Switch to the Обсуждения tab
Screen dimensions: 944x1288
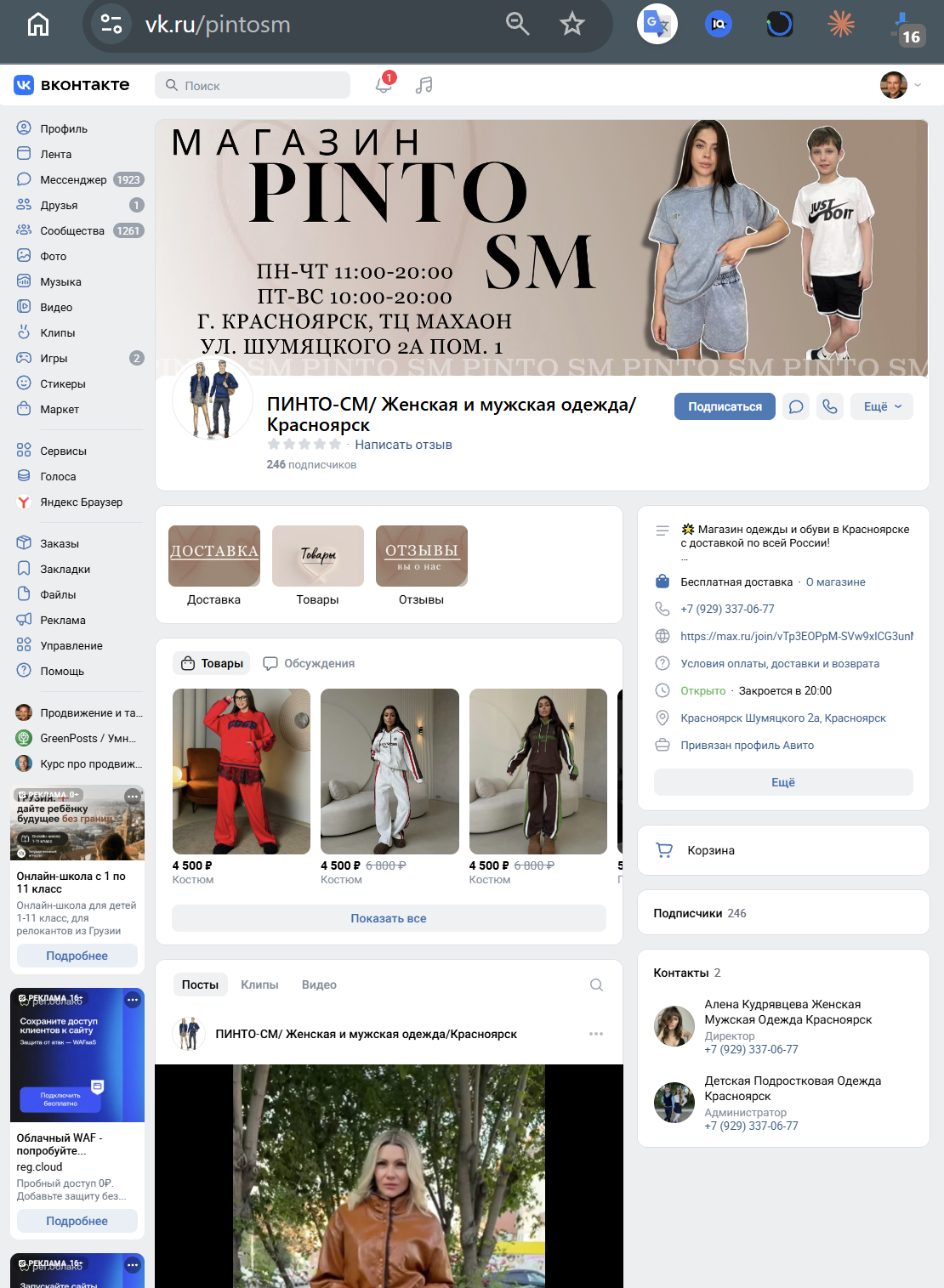click(x=309, y=663)
